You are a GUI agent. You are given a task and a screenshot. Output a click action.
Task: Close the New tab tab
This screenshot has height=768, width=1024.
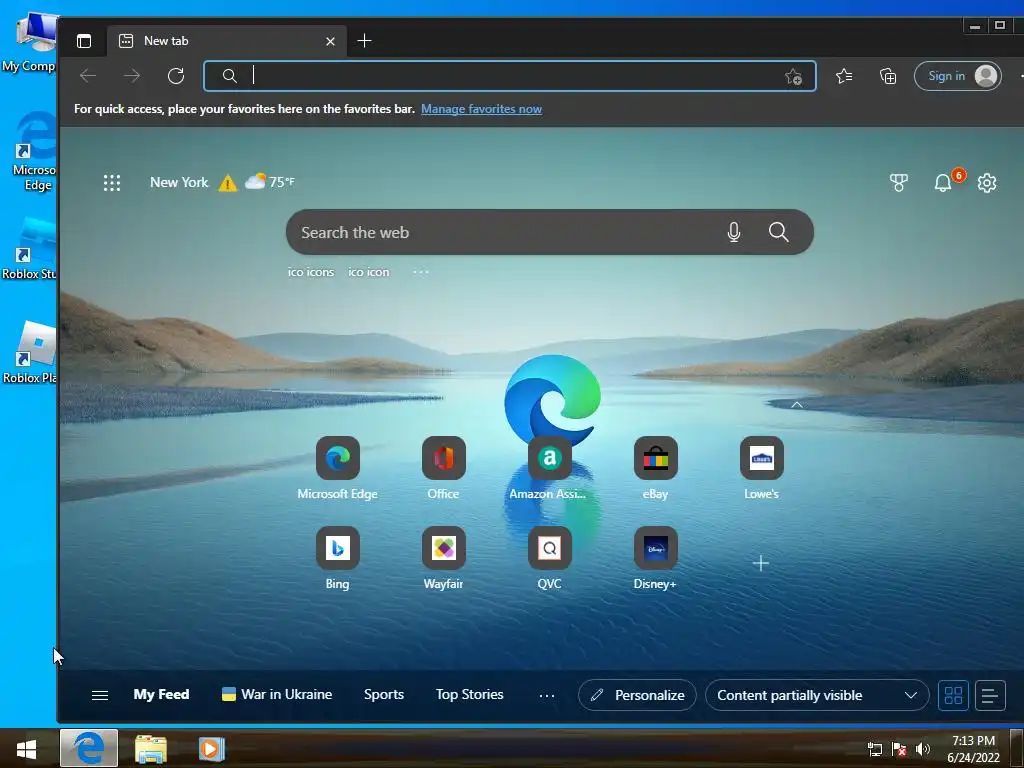tap(330, 41)
